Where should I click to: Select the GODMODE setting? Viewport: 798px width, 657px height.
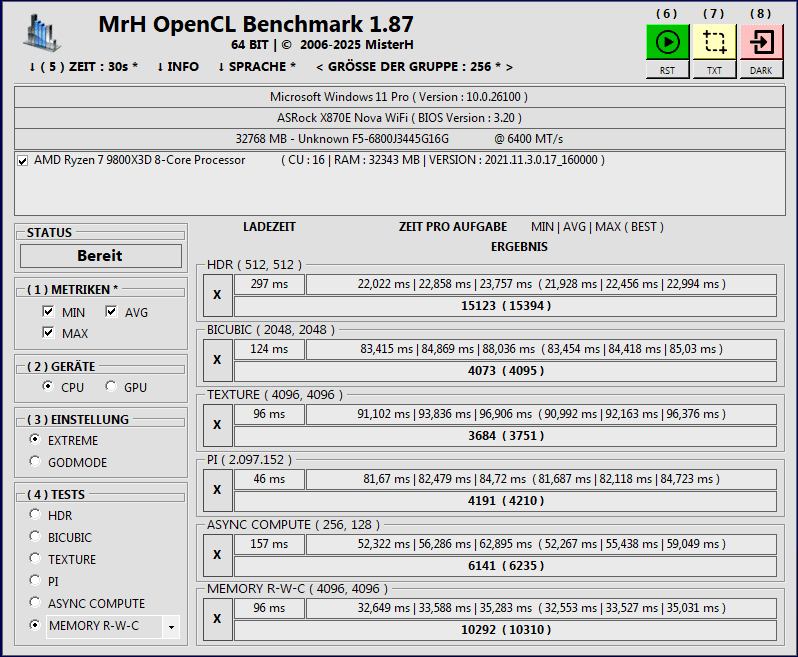(35, 461)
